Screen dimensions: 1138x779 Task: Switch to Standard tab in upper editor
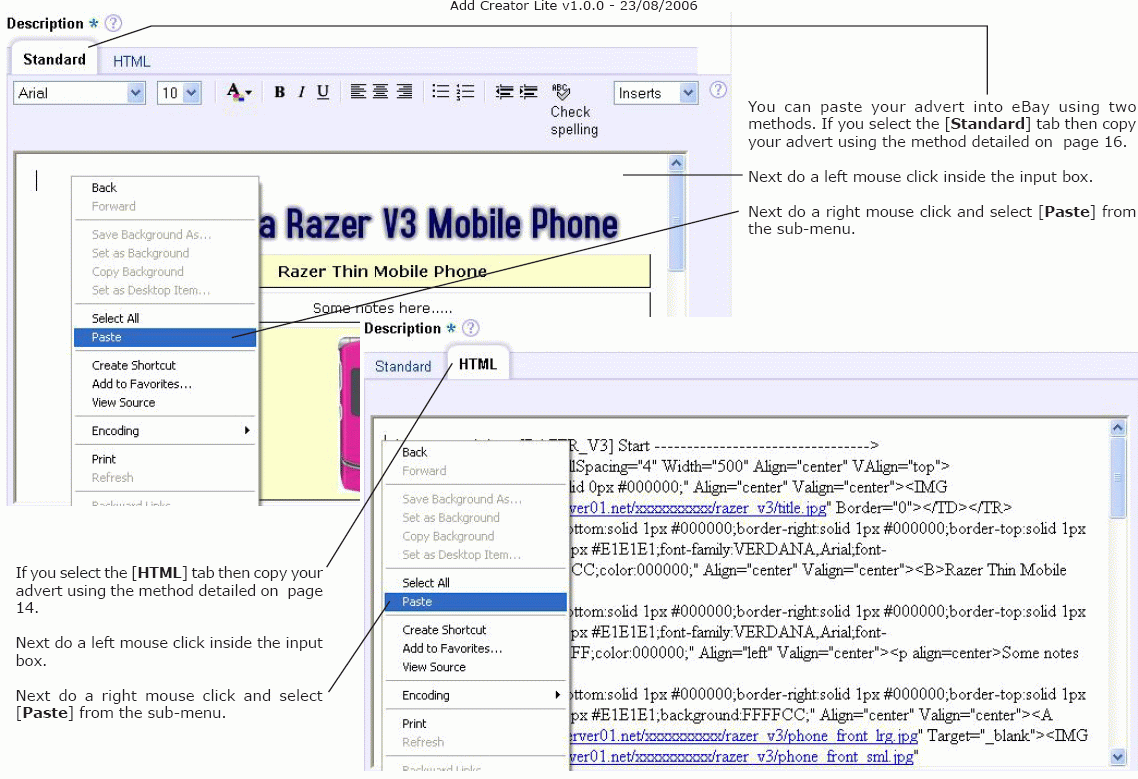pos(54,60)
